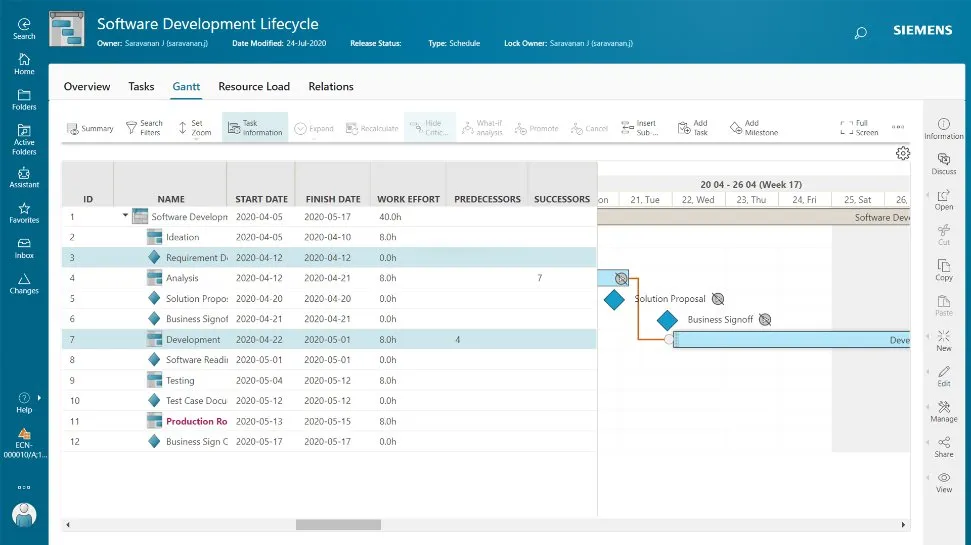This screenshot has height=545, width=971.
Task: Click the Add Milestone button
Action: point(754,128)
